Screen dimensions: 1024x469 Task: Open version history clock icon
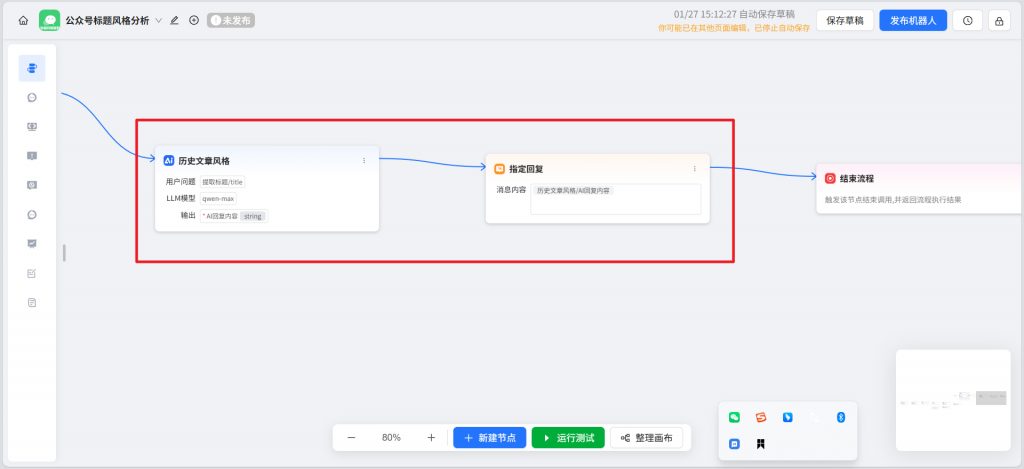coord(967,20)
